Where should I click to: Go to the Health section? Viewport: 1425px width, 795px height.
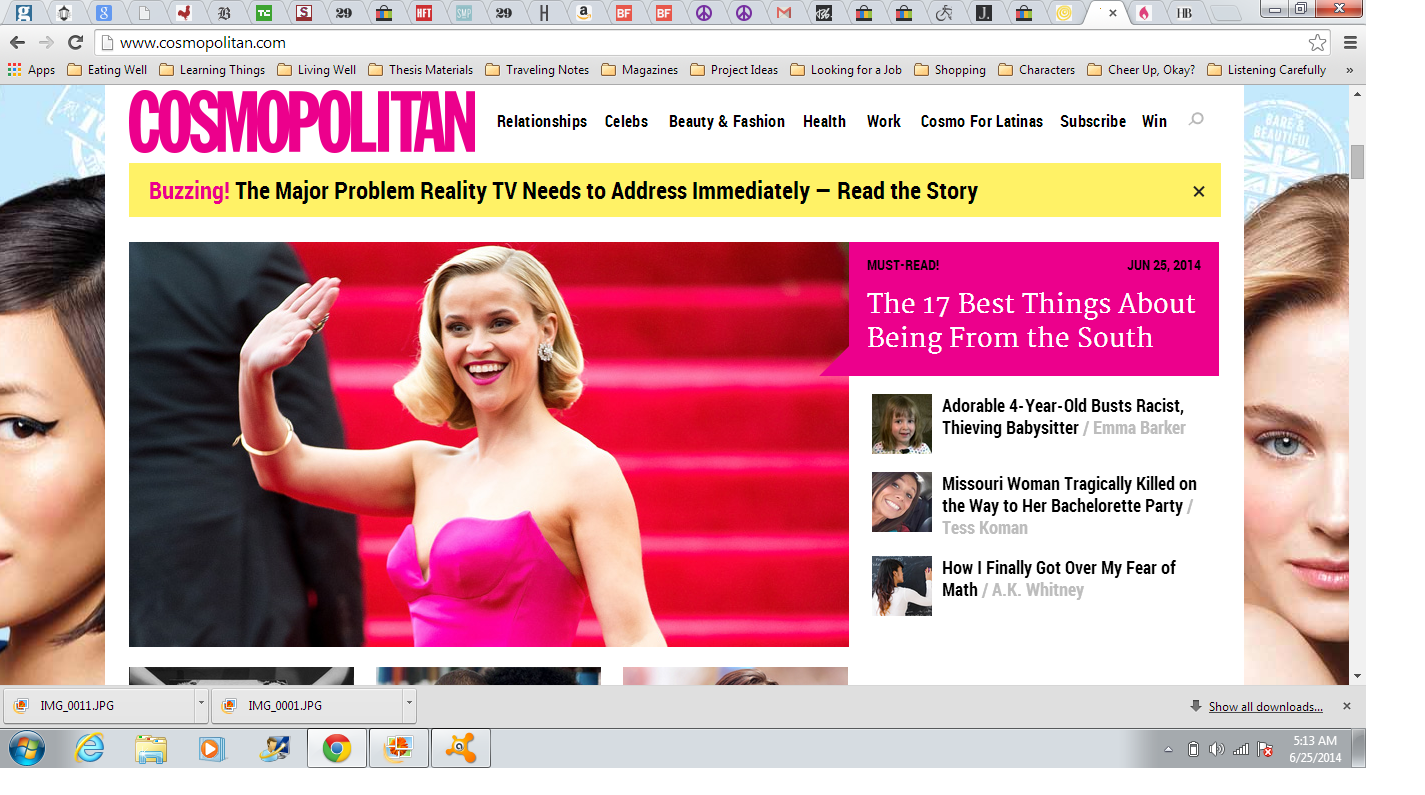824,121
